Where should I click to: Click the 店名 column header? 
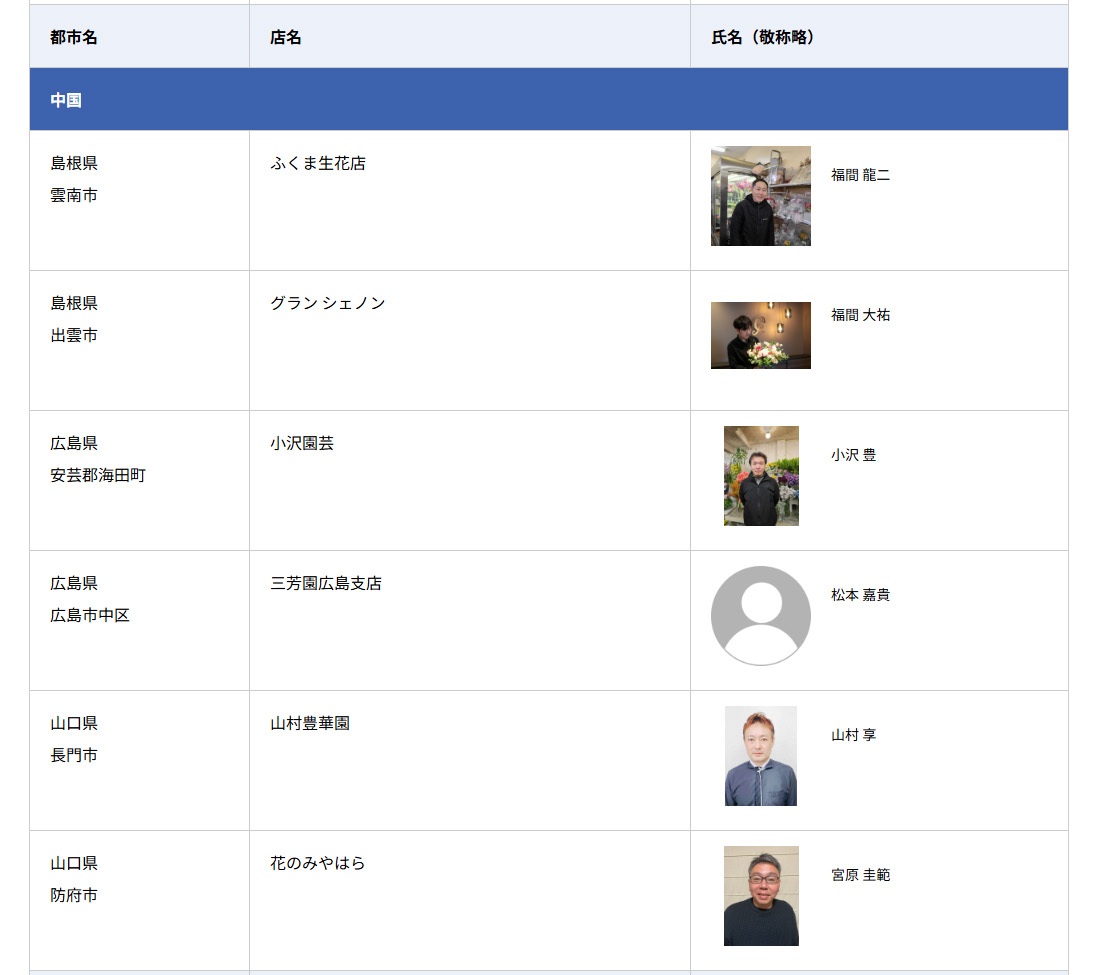(x=285, y=37)
